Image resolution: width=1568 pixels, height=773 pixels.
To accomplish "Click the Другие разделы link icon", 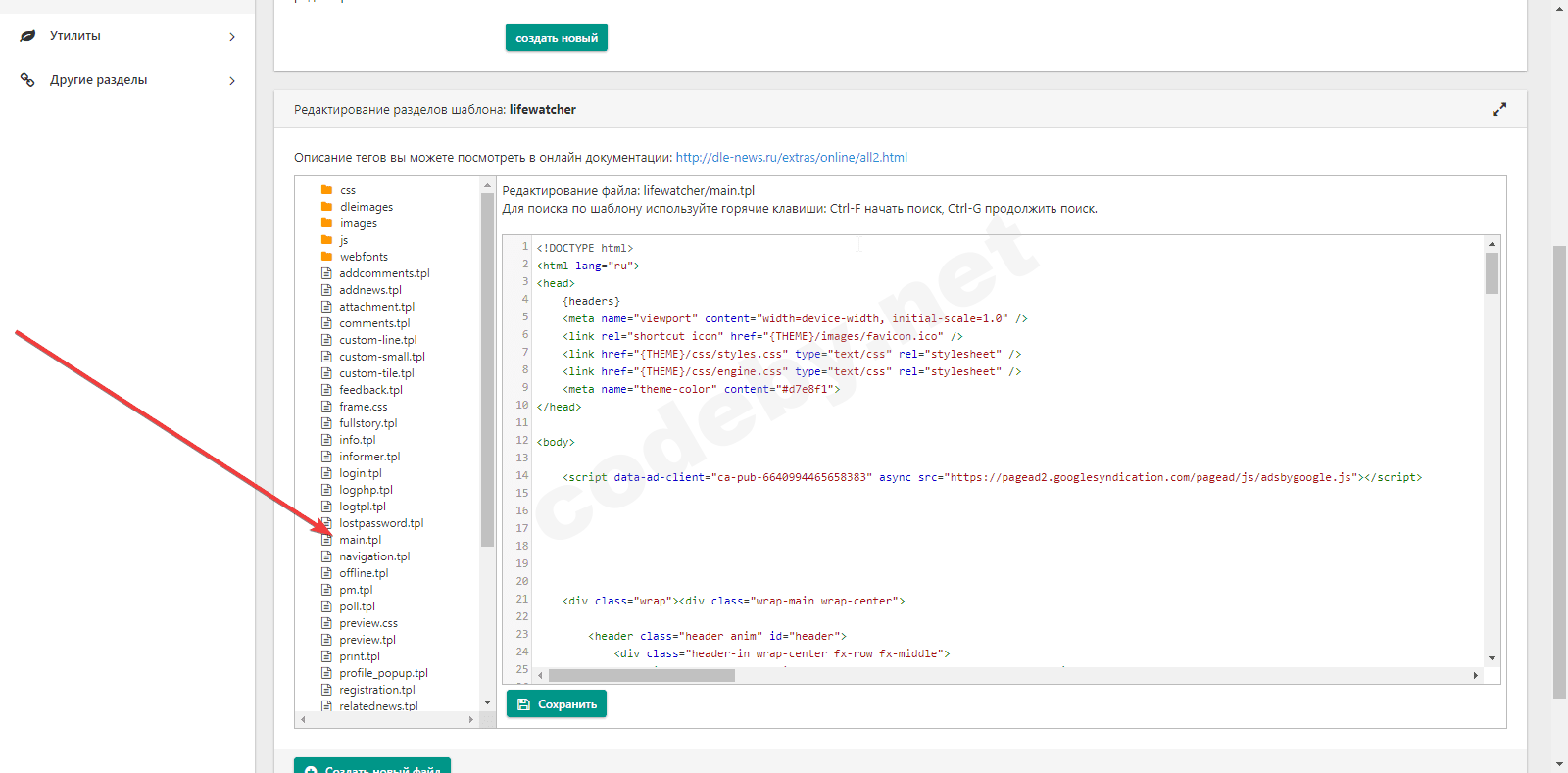I will (x=27, y=80).
